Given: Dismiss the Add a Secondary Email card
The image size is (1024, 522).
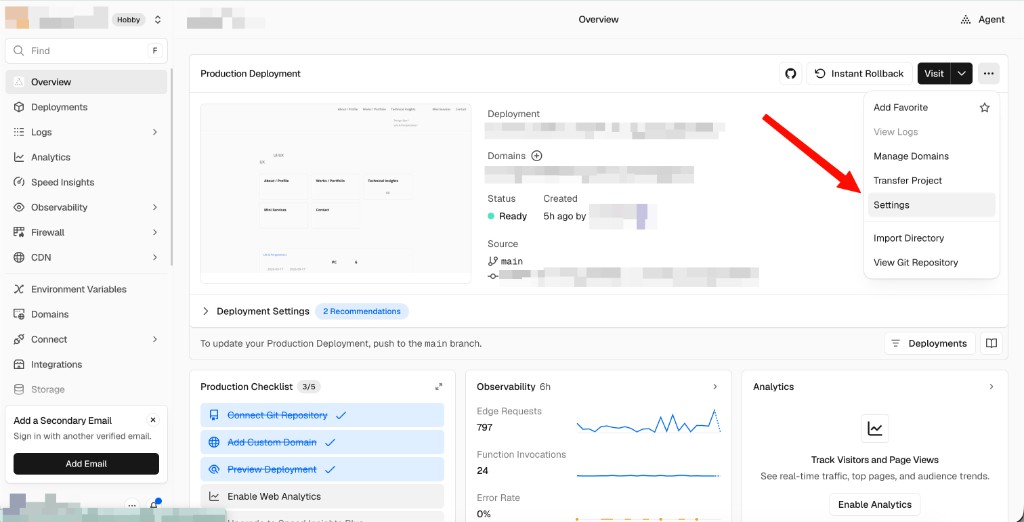Looking at the screenshot, I should click(153, 420).
